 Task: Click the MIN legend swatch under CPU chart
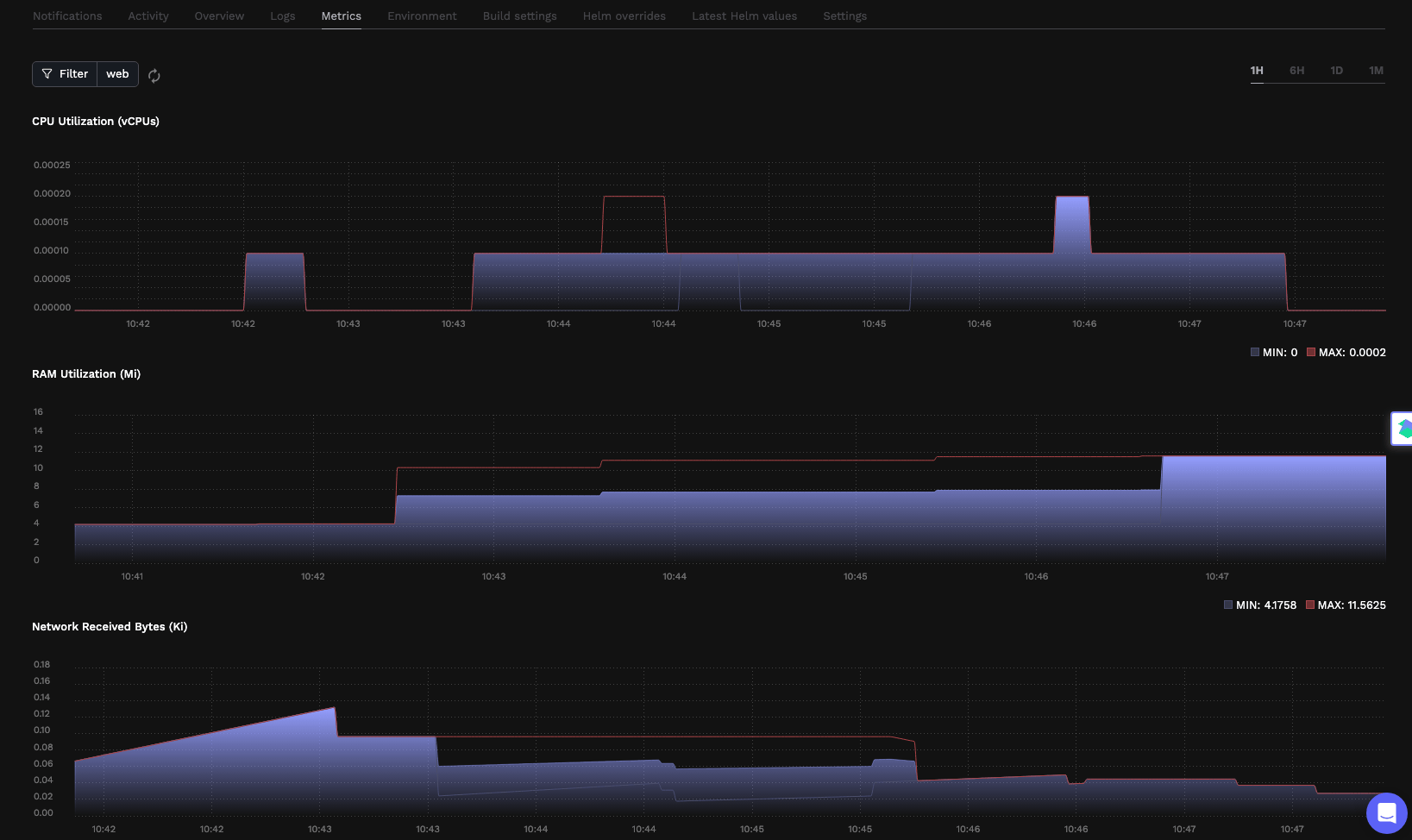(x=1254, y=352)
